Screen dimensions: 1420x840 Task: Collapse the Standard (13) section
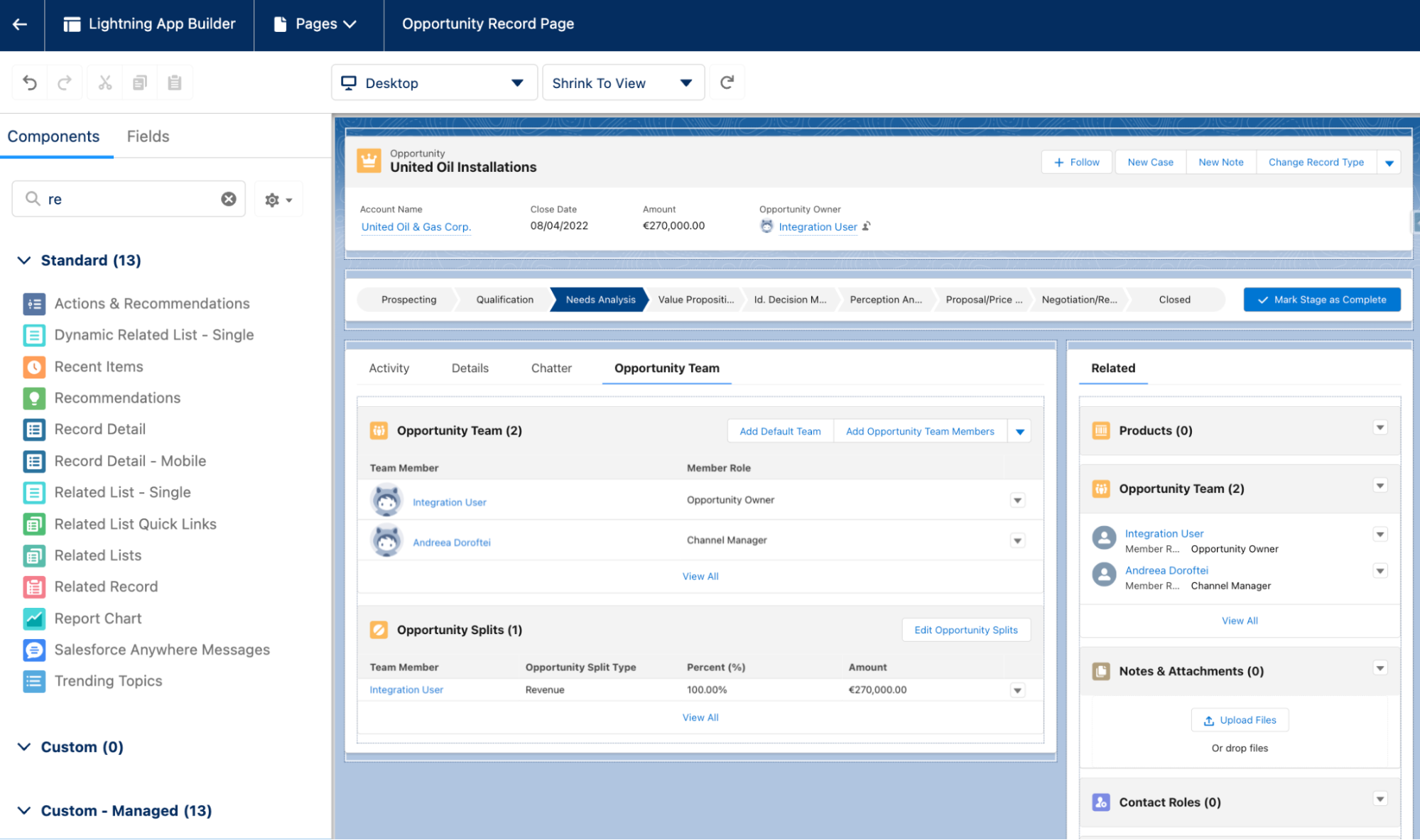[x=24, y=261]
